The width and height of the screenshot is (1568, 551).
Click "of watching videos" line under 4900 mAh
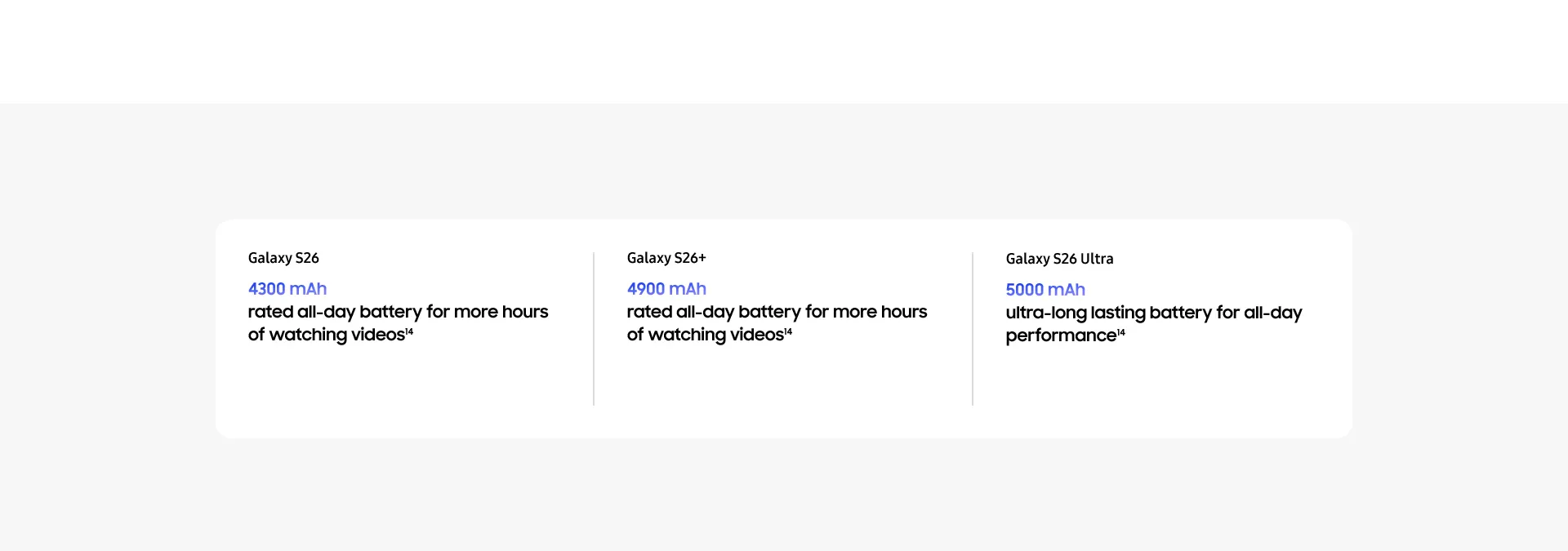point(705,335)
